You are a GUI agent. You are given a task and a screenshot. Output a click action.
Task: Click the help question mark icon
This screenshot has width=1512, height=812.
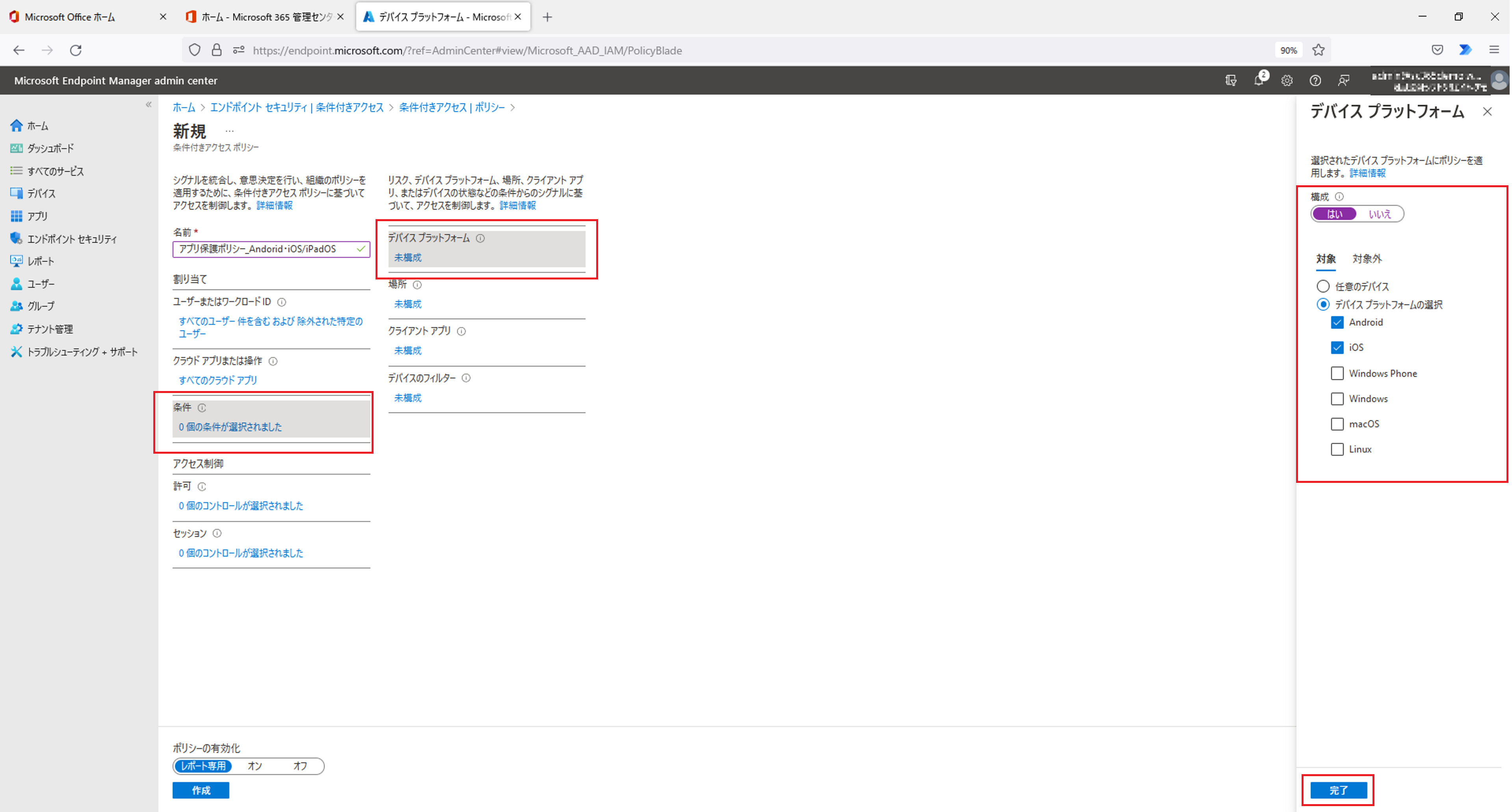pyautogui.click(x=1315, y=80)
